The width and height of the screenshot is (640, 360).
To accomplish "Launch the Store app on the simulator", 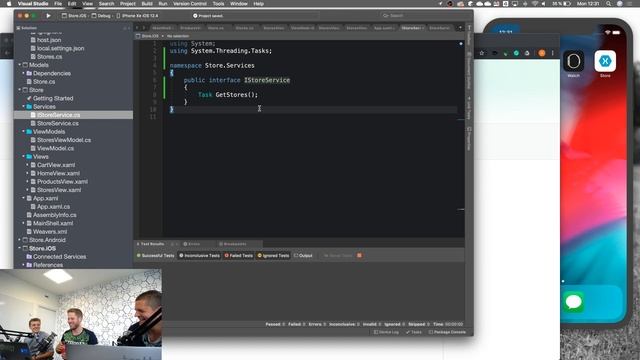I will pos(605,61).
